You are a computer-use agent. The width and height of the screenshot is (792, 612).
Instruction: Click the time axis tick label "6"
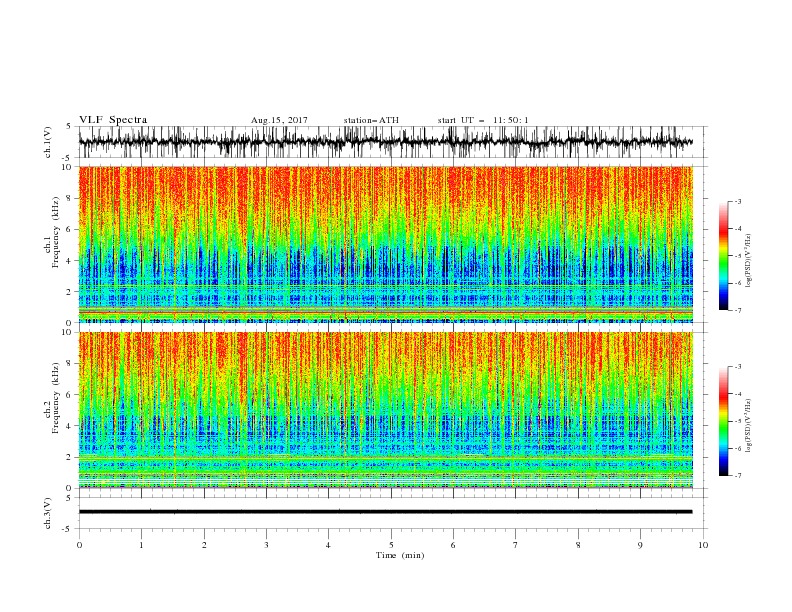[453, 545]
